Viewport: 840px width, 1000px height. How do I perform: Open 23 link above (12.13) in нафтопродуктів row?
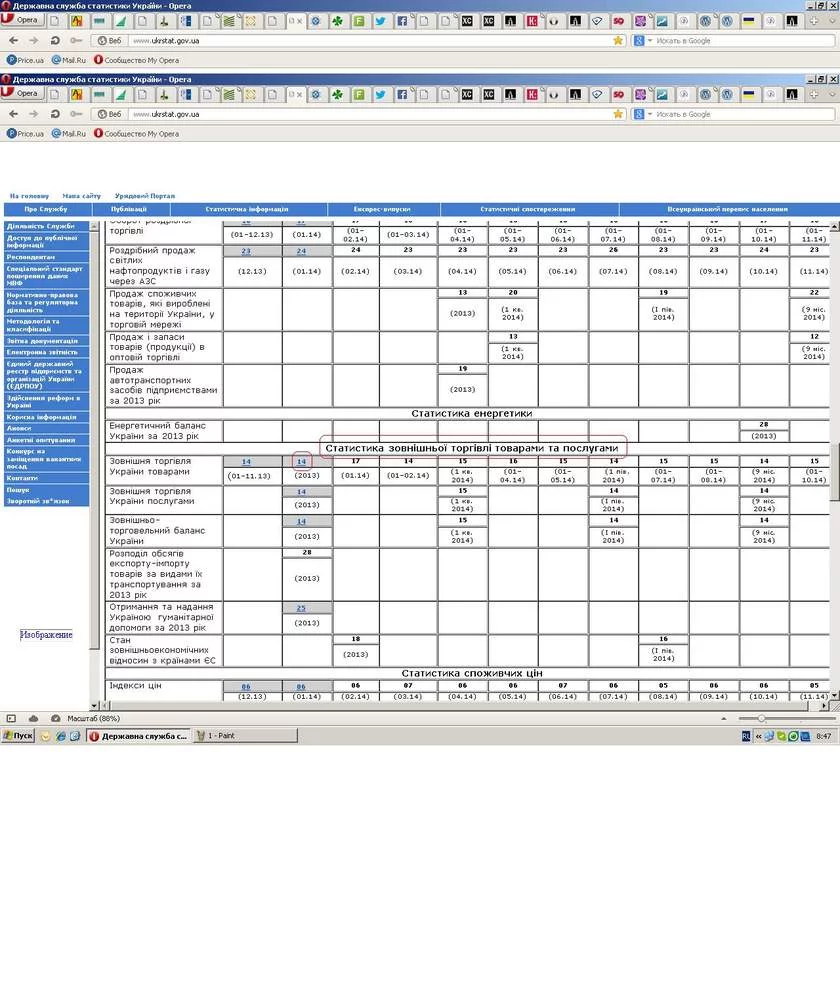click(x=246, y=251)
